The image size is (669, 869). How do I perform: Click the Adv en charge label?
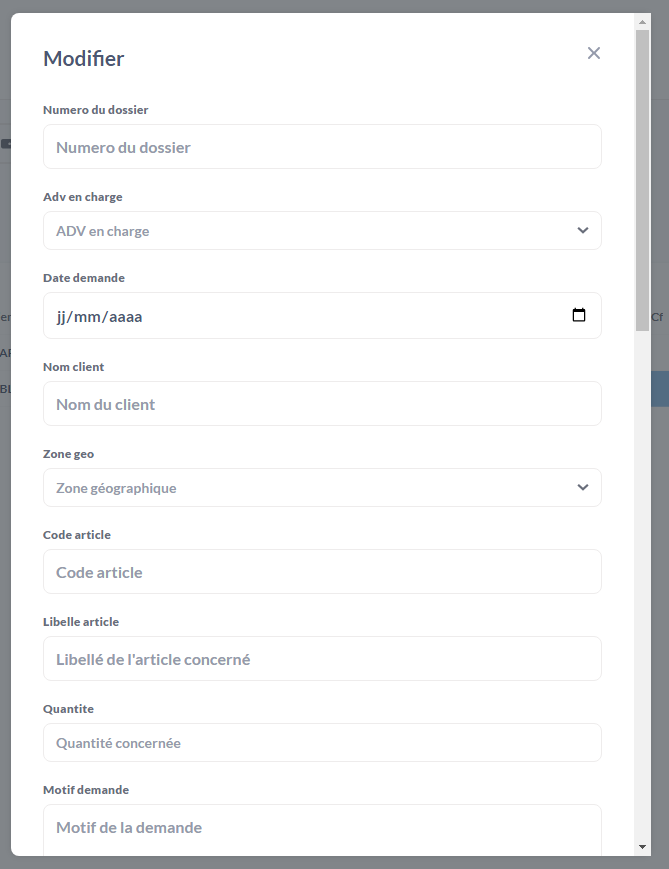click(x=83, y=197)
